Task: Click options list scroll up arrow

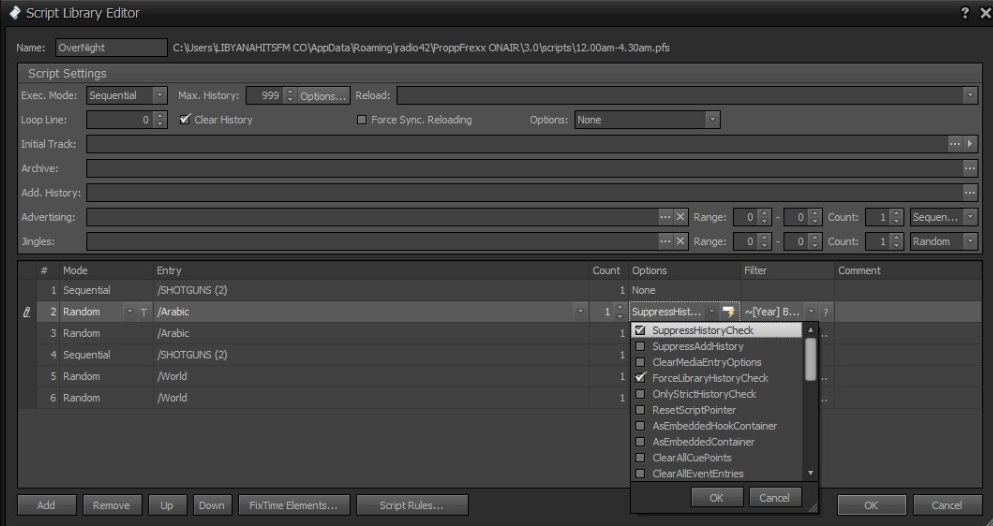Action: click(811, 330)
